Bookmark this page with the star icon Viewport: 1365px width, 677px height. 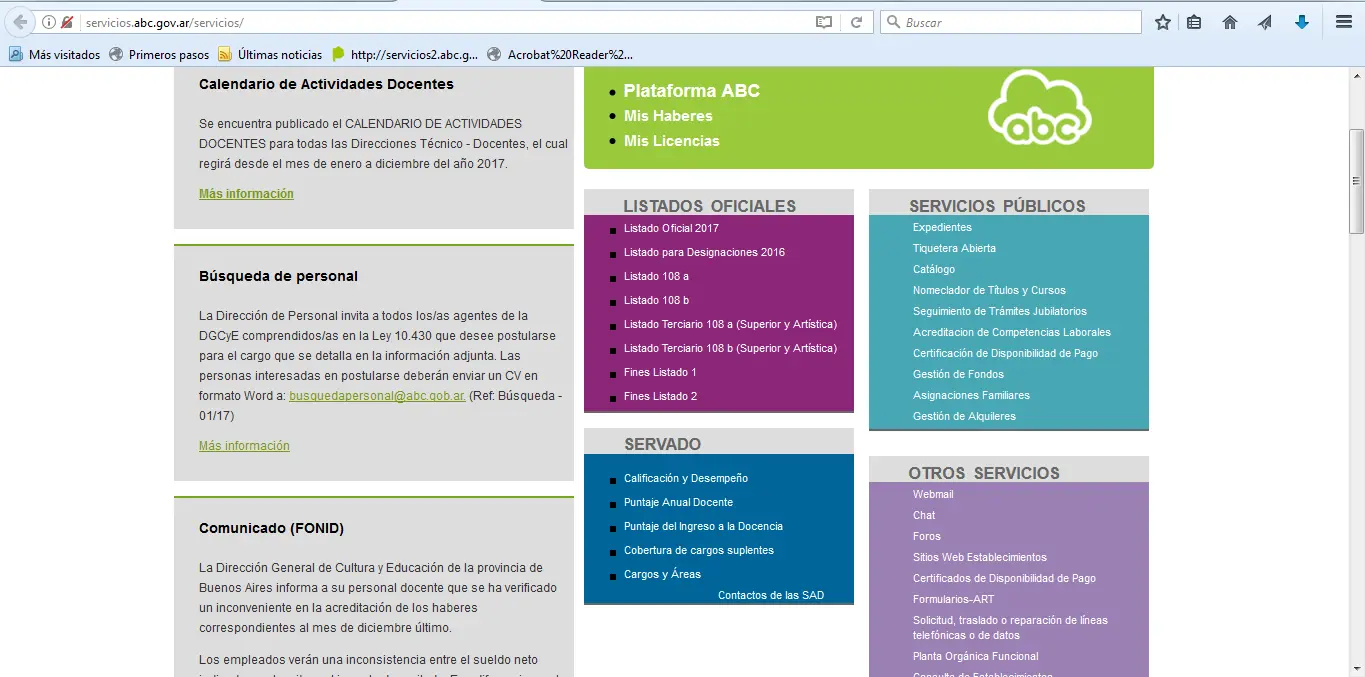click(x=1162, y=21)
